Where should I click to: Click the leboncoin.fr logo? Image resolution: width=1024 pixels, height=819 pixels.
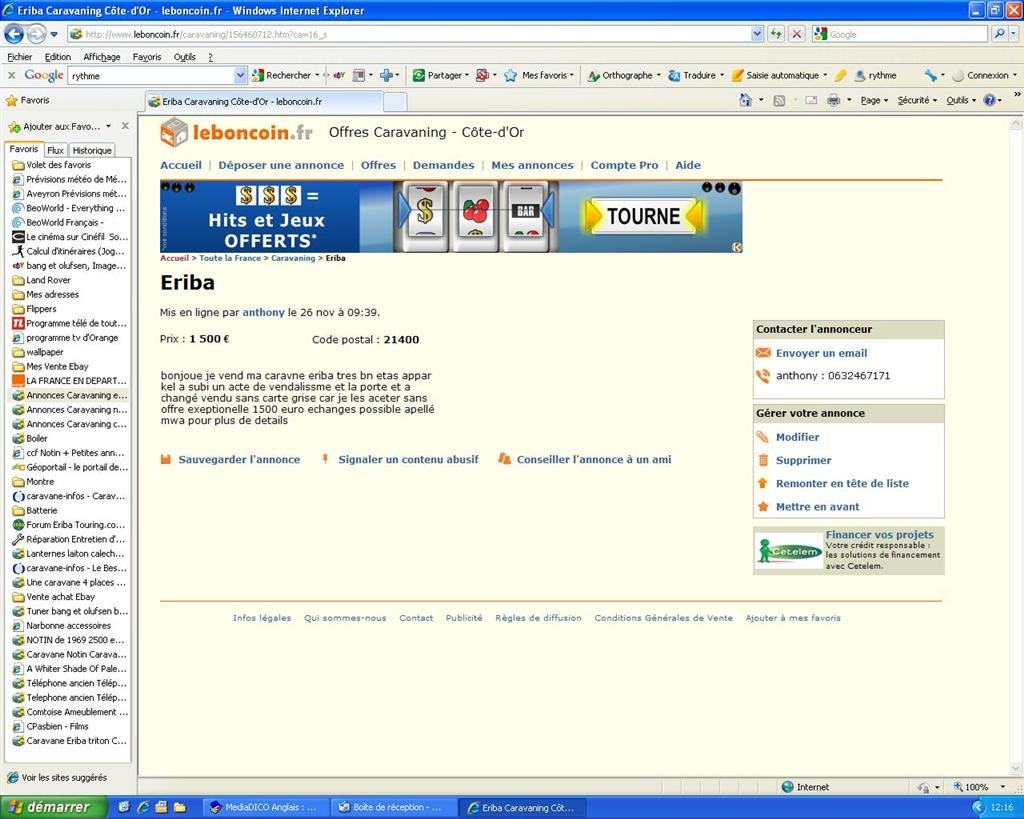point(236,133)
